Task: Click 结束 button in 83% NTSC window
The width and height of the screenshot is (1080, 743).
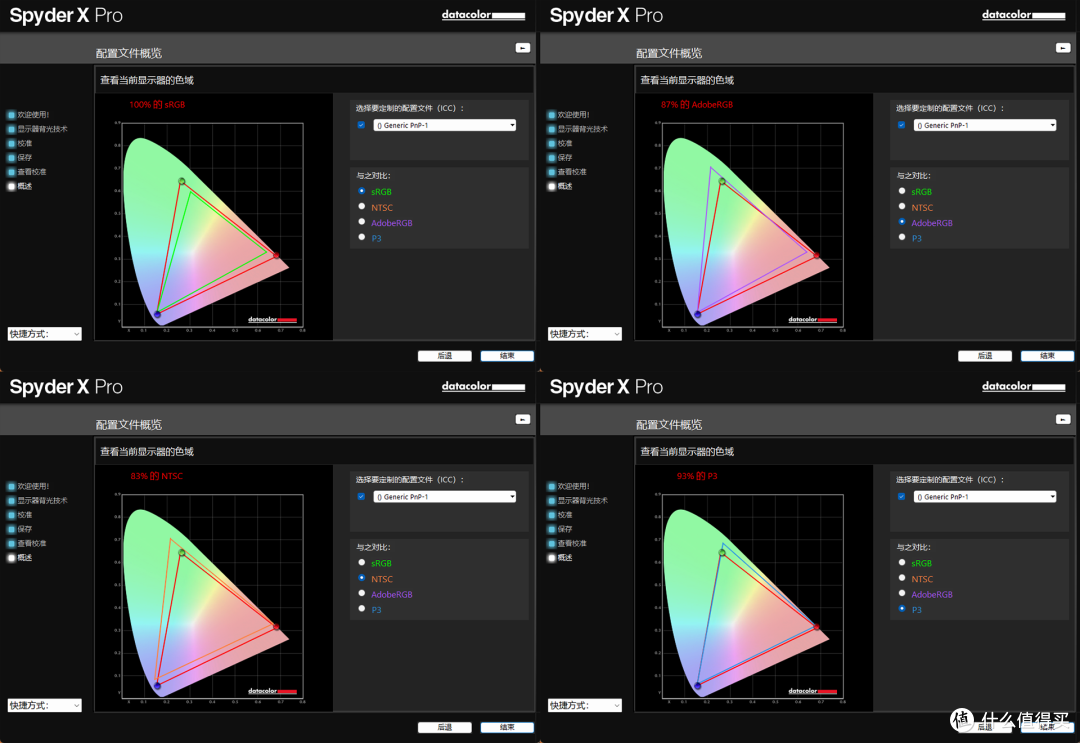Action: (507, 727)
